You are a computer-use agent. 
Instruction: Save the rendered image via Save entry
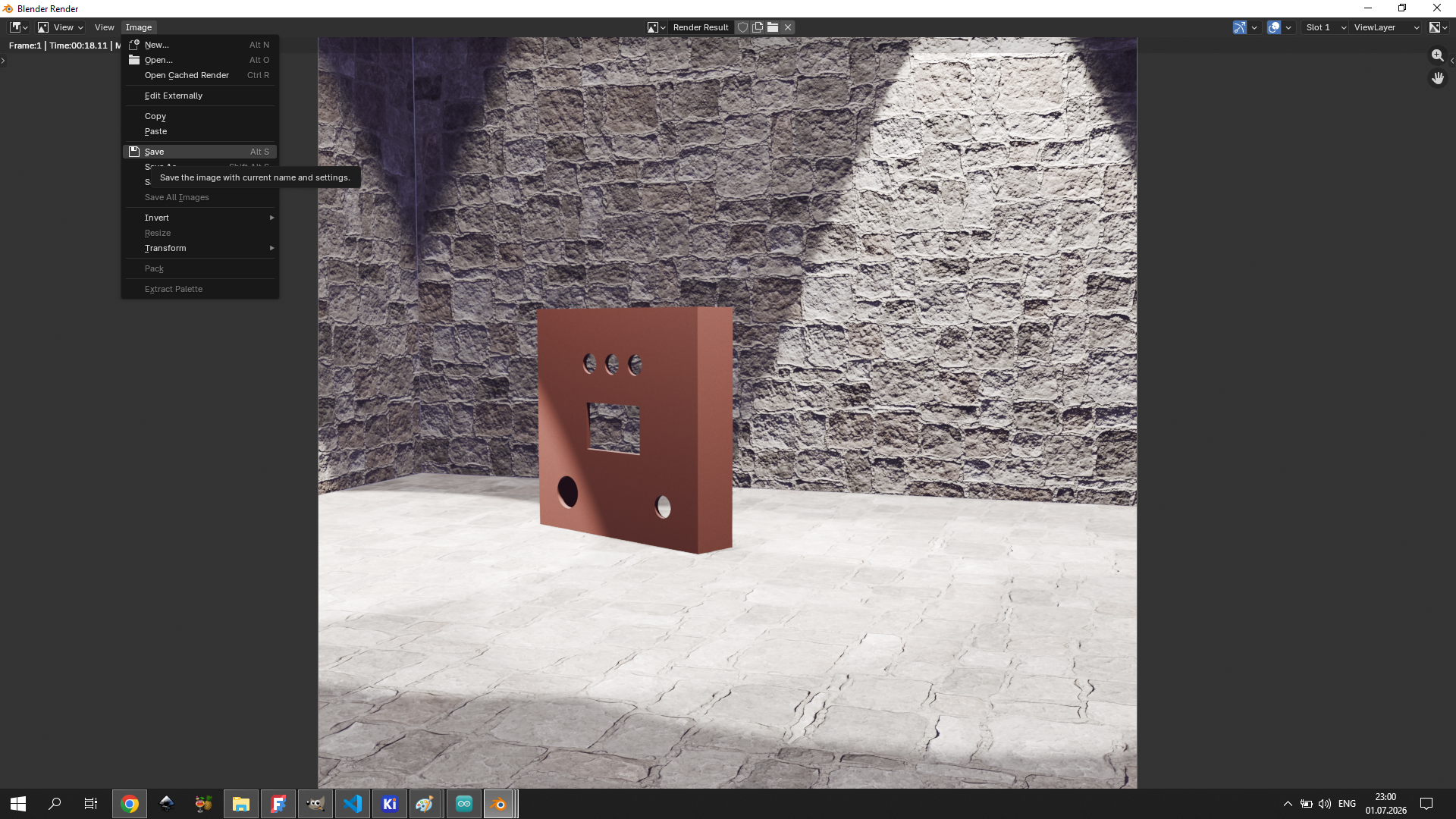200,152
